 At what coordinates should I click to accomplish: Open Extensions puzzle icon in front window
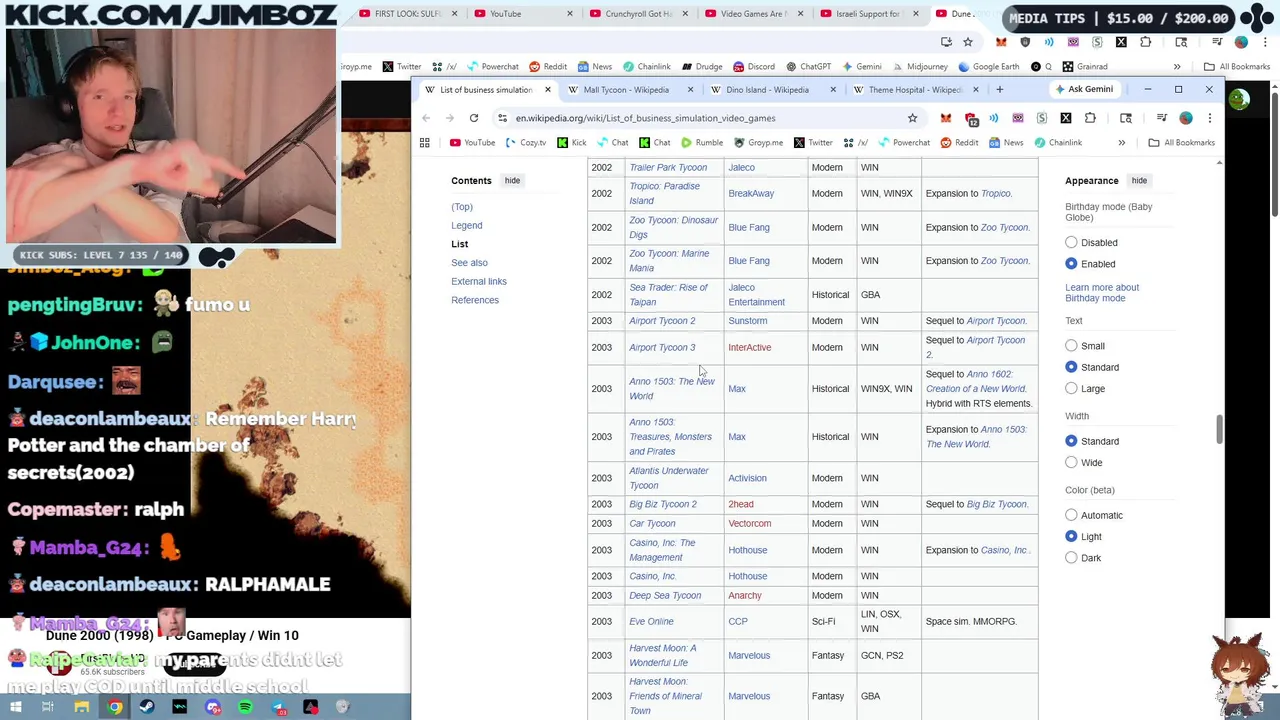pos(1090,118)
